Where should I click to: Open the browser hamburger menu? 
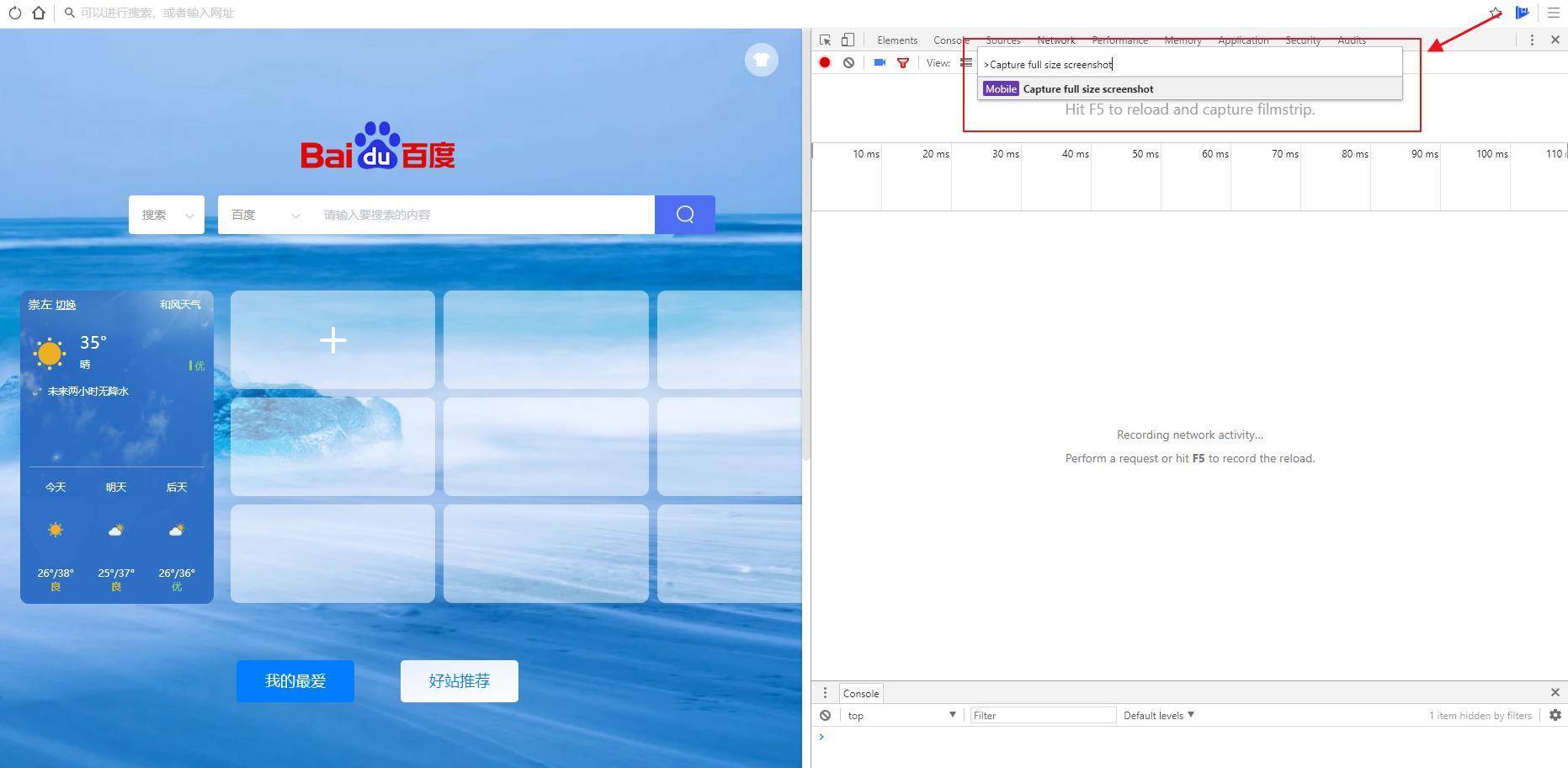(x=1554, y=13)
